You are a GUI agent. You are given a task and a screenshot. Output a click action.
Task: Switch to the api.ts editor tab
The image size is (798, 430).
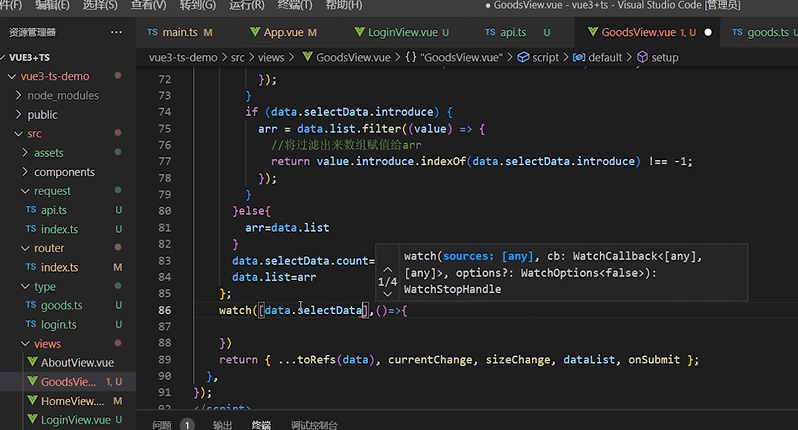point(517,32)
